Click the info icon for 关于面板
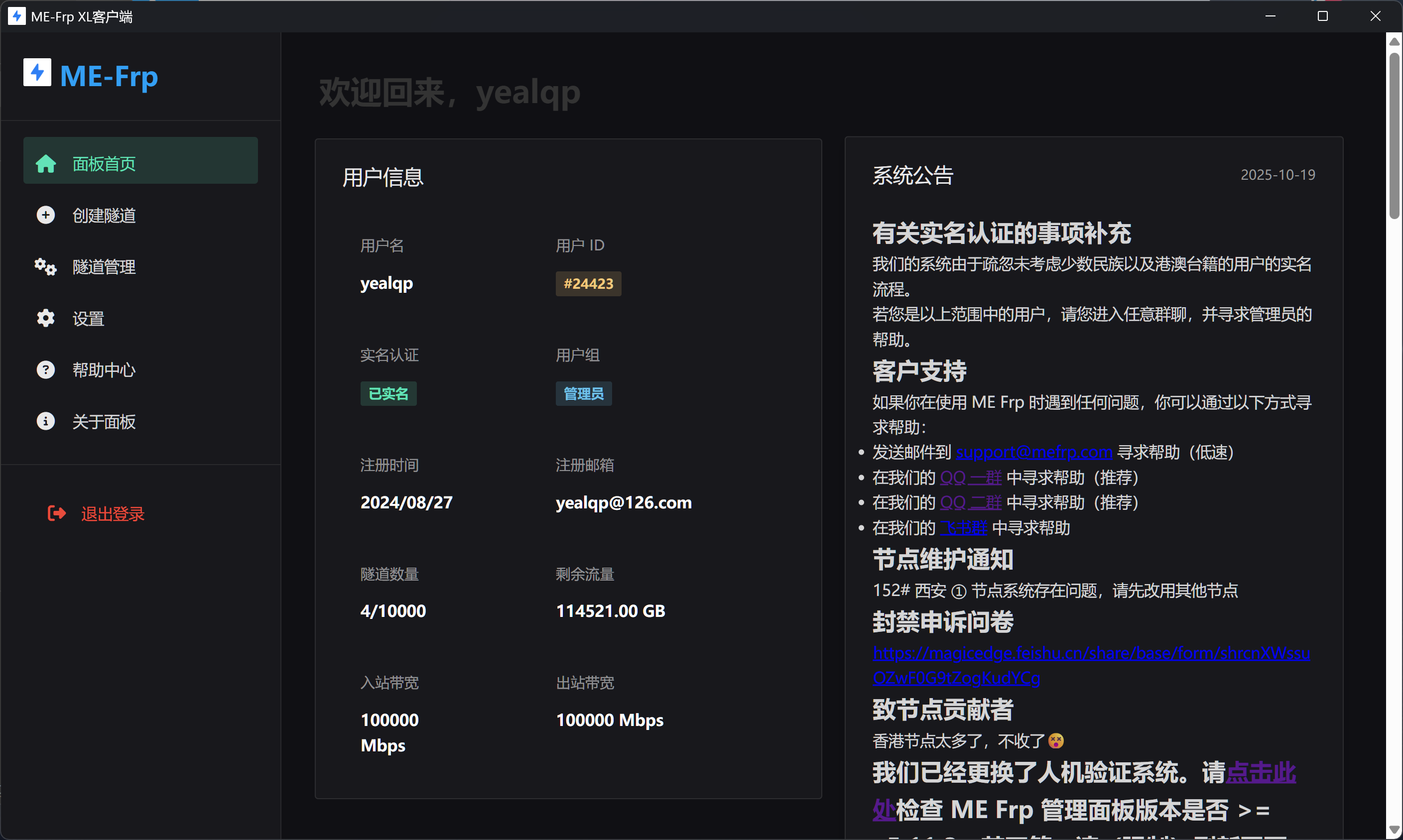The height and width of the screenshot is (840, 1403). [45, 421]
